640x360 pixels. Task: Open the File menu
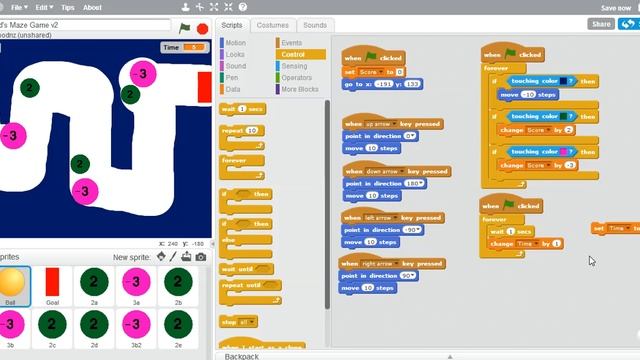[x=19, y=7]
